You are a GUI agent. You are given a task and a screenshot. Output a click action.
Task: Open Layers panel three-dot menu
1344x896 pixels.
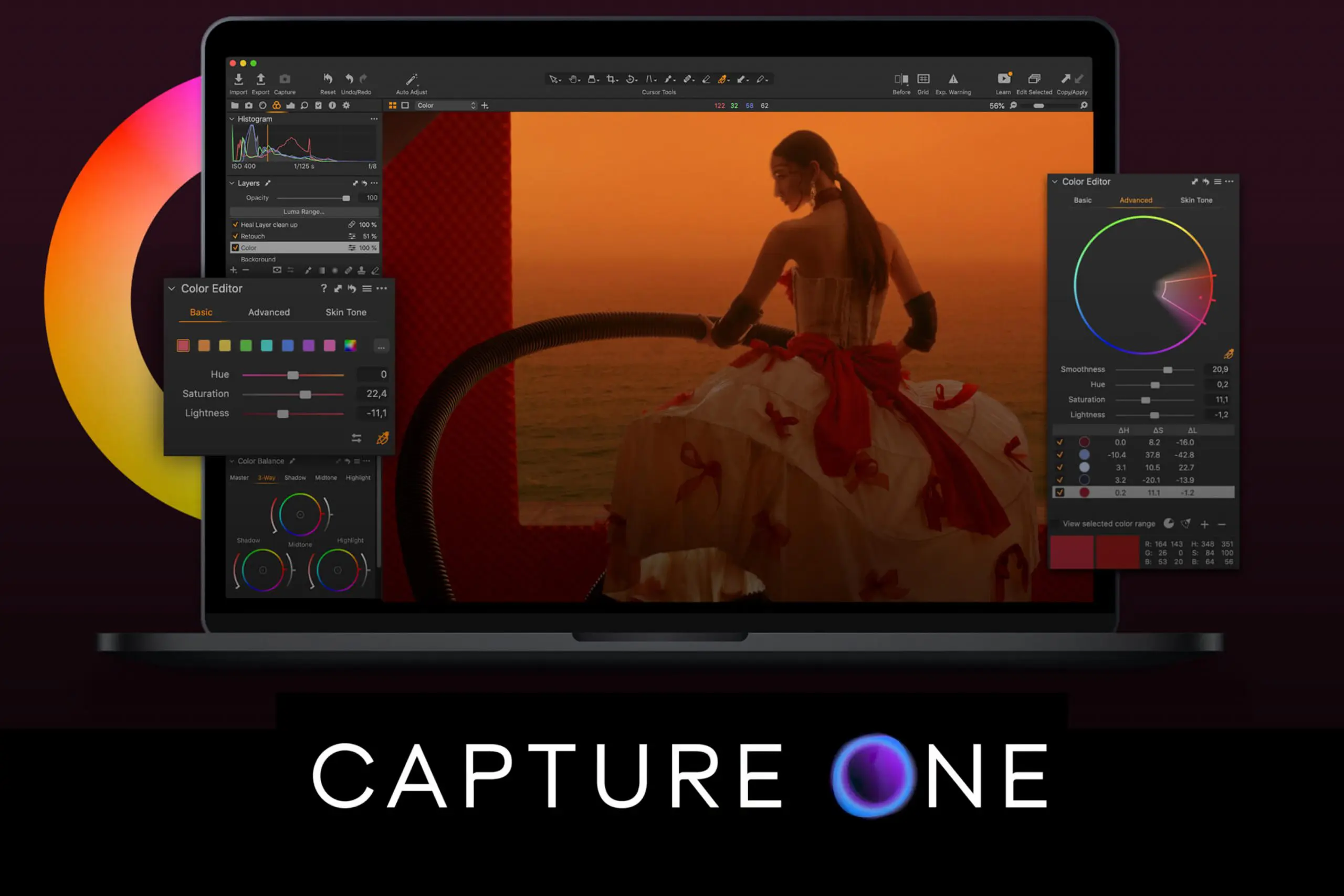click(x=374, y=183)
